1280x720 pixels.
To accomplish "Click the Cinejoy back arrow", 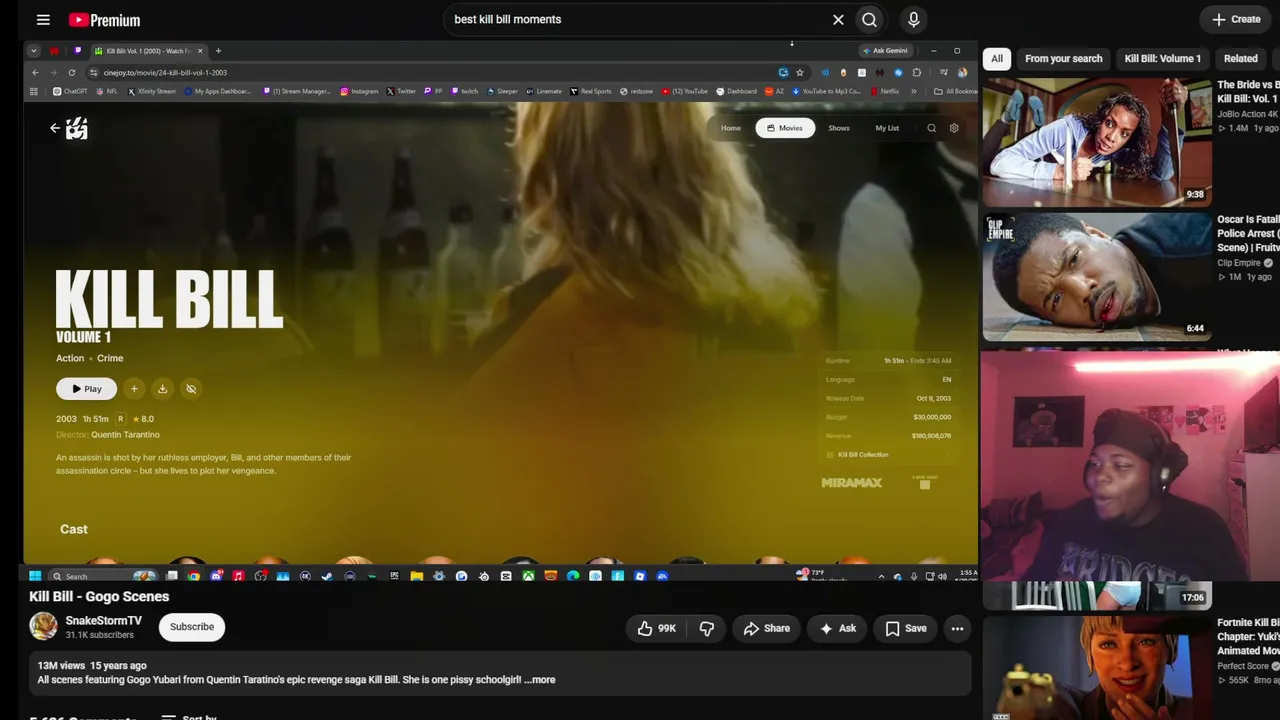I will click(x=54, y=128).
